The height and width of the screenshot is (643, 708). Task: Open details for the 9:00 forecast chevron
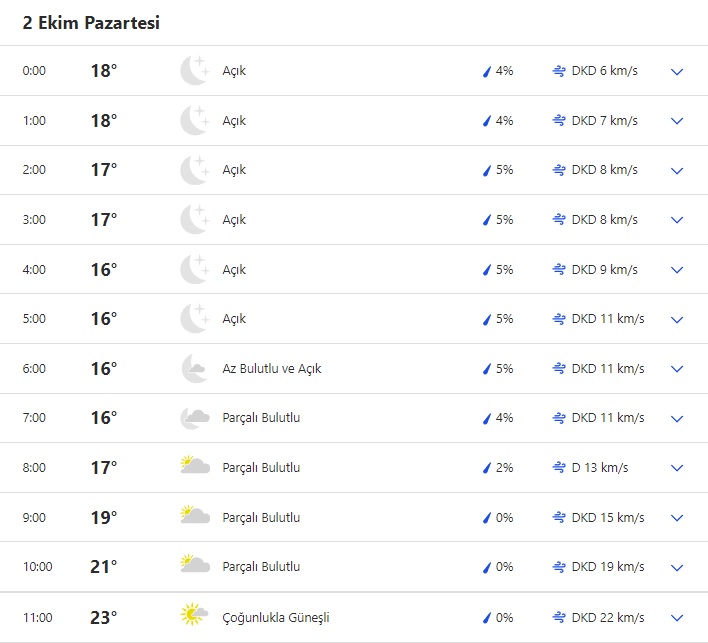tap(677, 518)
